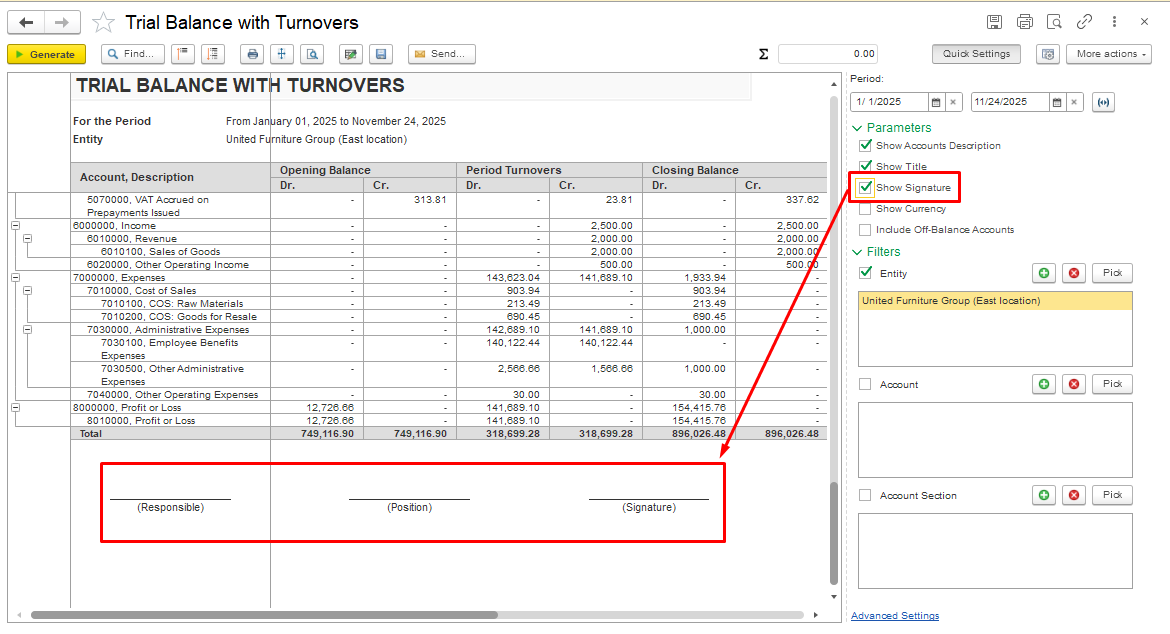
Task: Add this report to favorites with the star
Action: [103, 22]
